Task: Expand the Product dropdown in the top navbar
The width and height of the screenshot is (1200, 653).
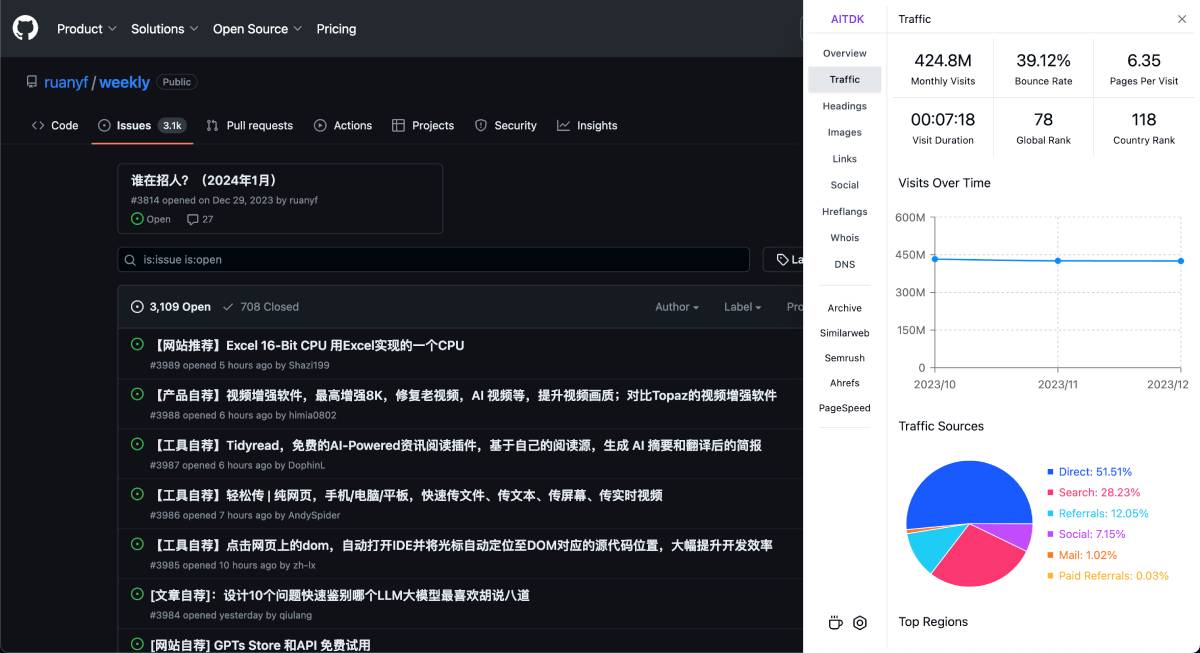Action: point(86,29)
